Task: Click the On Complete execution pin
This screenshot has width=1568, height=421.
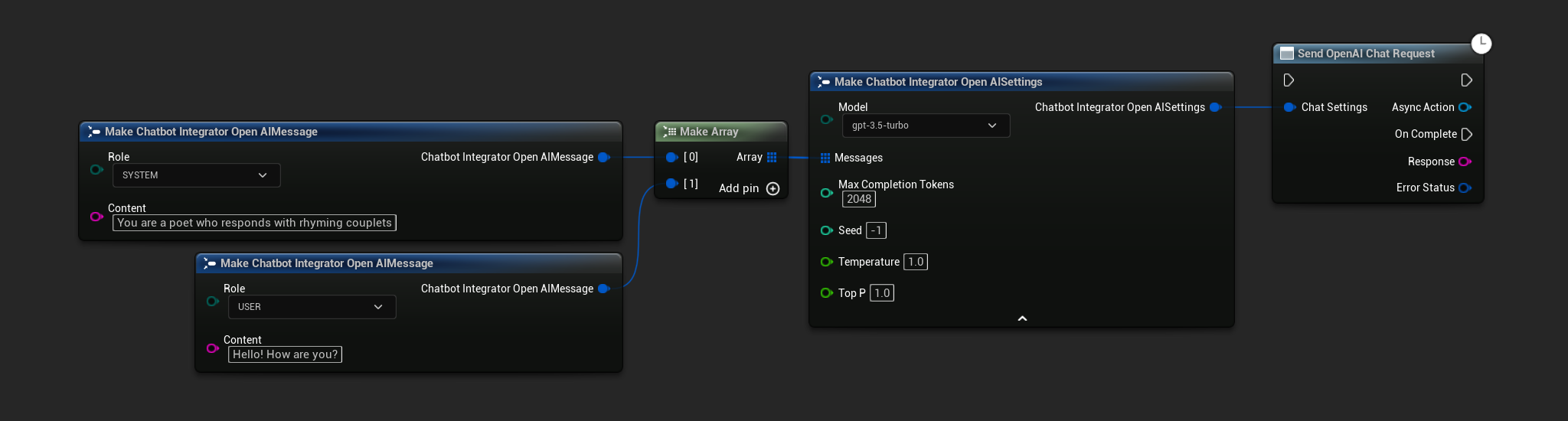Action: click(x=1467, y=134)
